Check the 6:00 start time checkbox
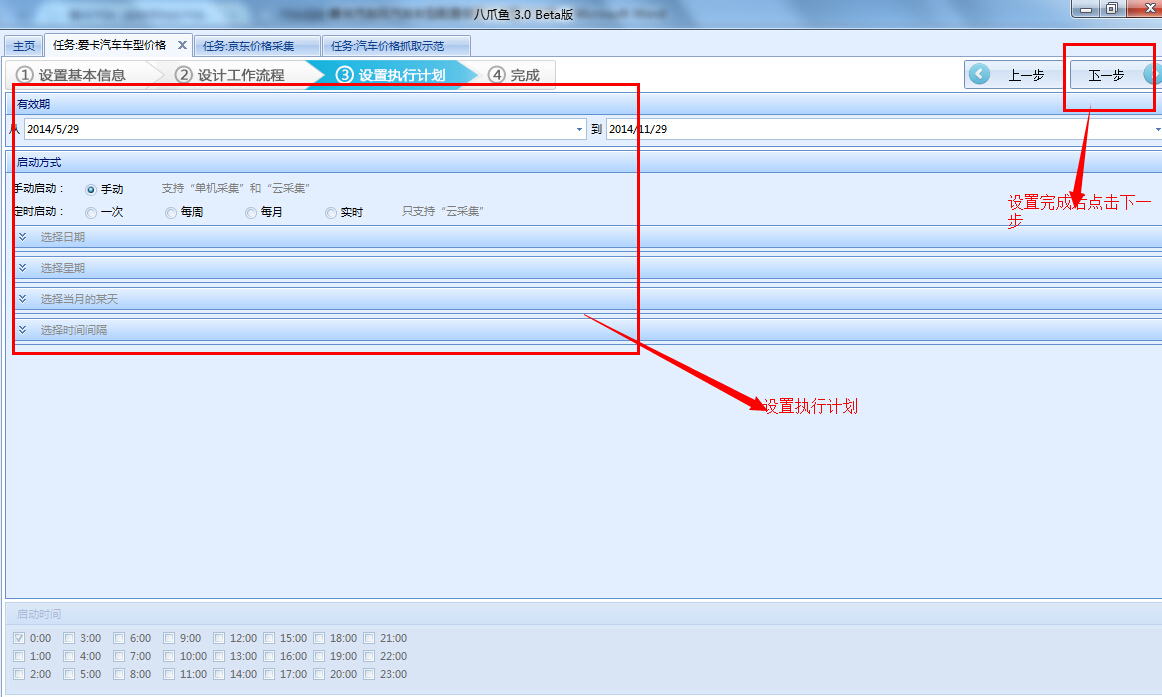1162x697 pixels. click(x=119, y=638)
